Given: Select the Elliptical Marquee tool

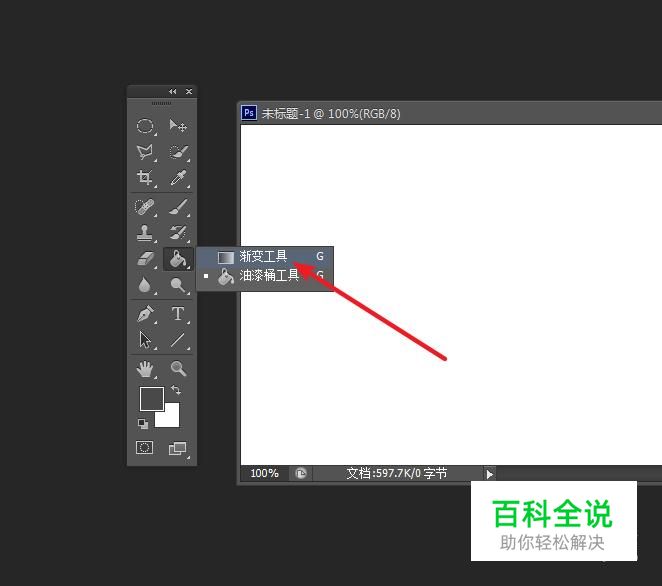Looking at the screenshot, I should (145, 126).
